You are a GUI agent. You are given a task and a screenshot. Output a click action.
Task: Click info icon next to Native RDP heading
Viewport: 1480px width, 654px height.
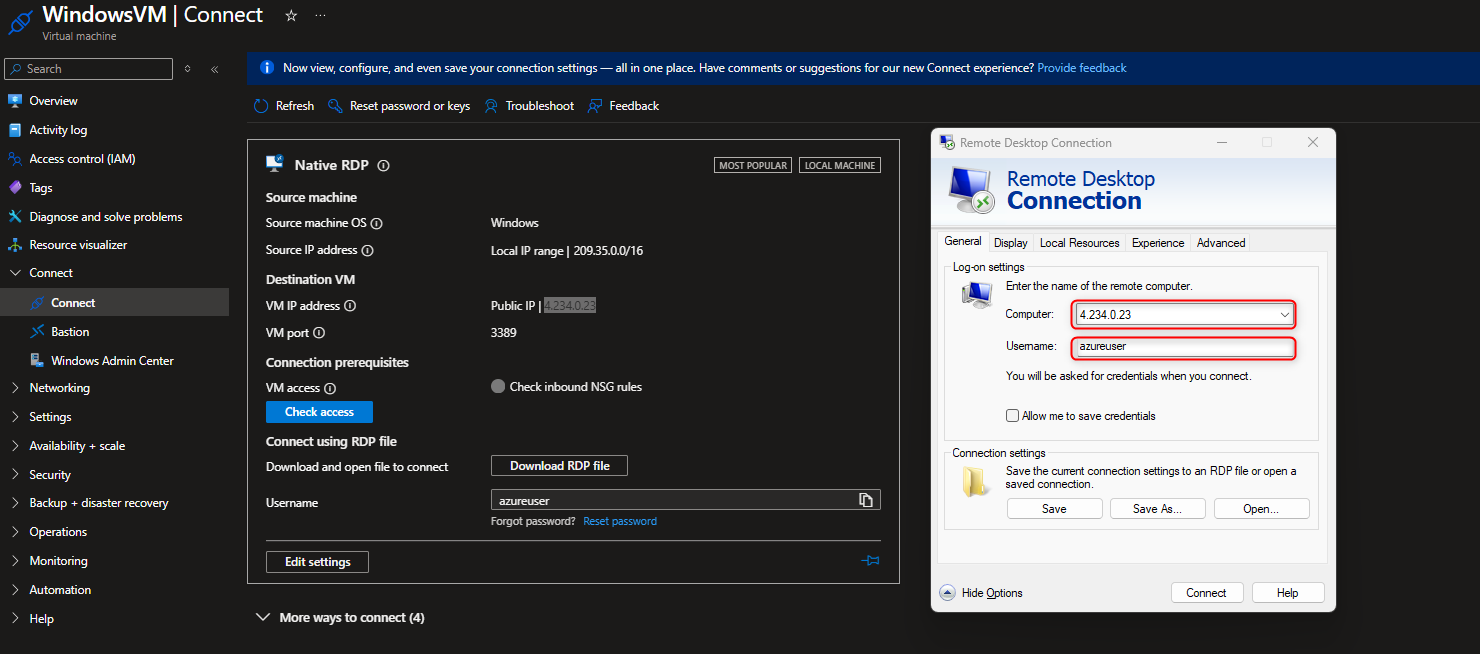coord(383,166)
